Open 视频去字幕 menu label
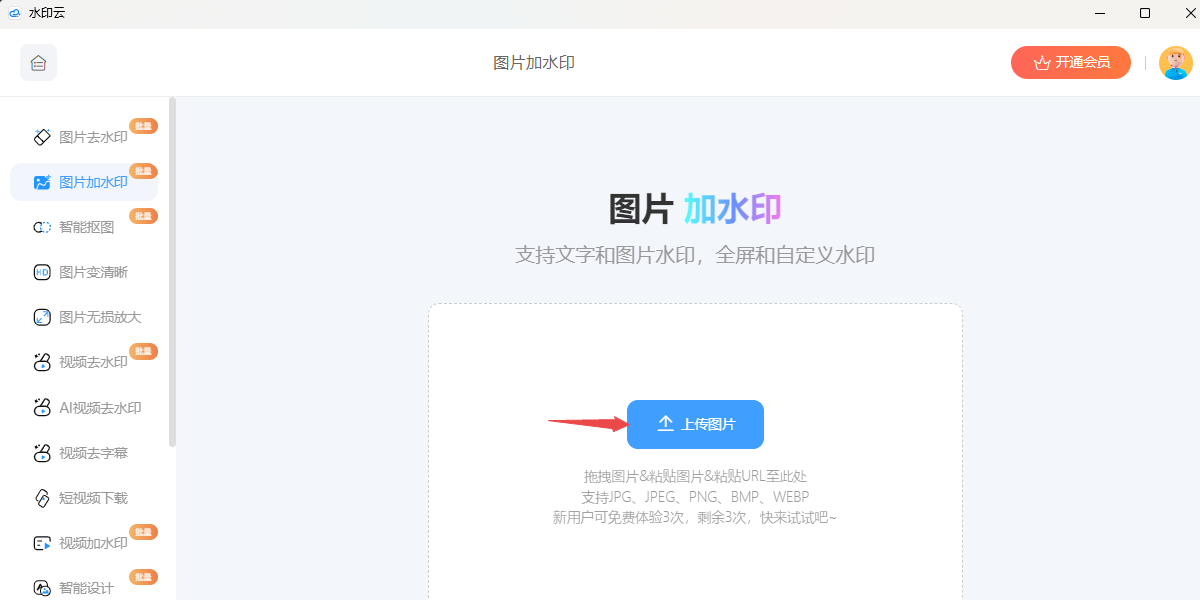This screenshot has width=1200, height=600. click(x=93, y=453)
